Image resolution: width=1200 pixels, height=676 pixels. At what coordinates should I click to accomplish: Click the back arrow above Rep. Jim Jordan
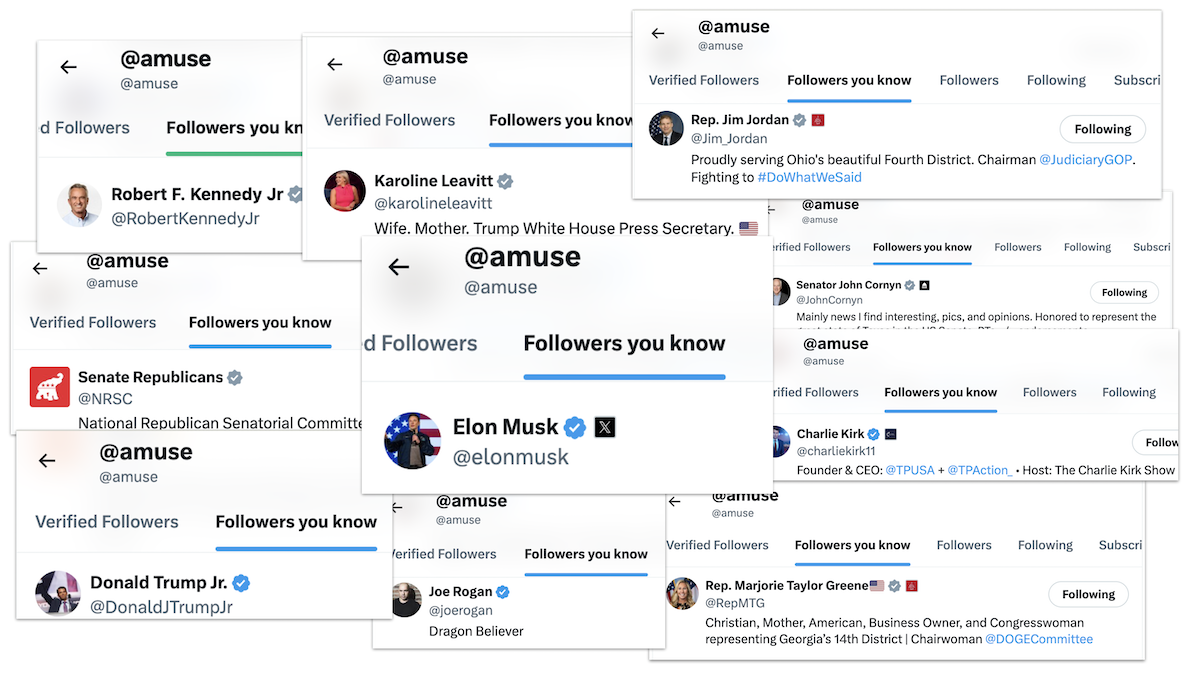click(657, 32)
